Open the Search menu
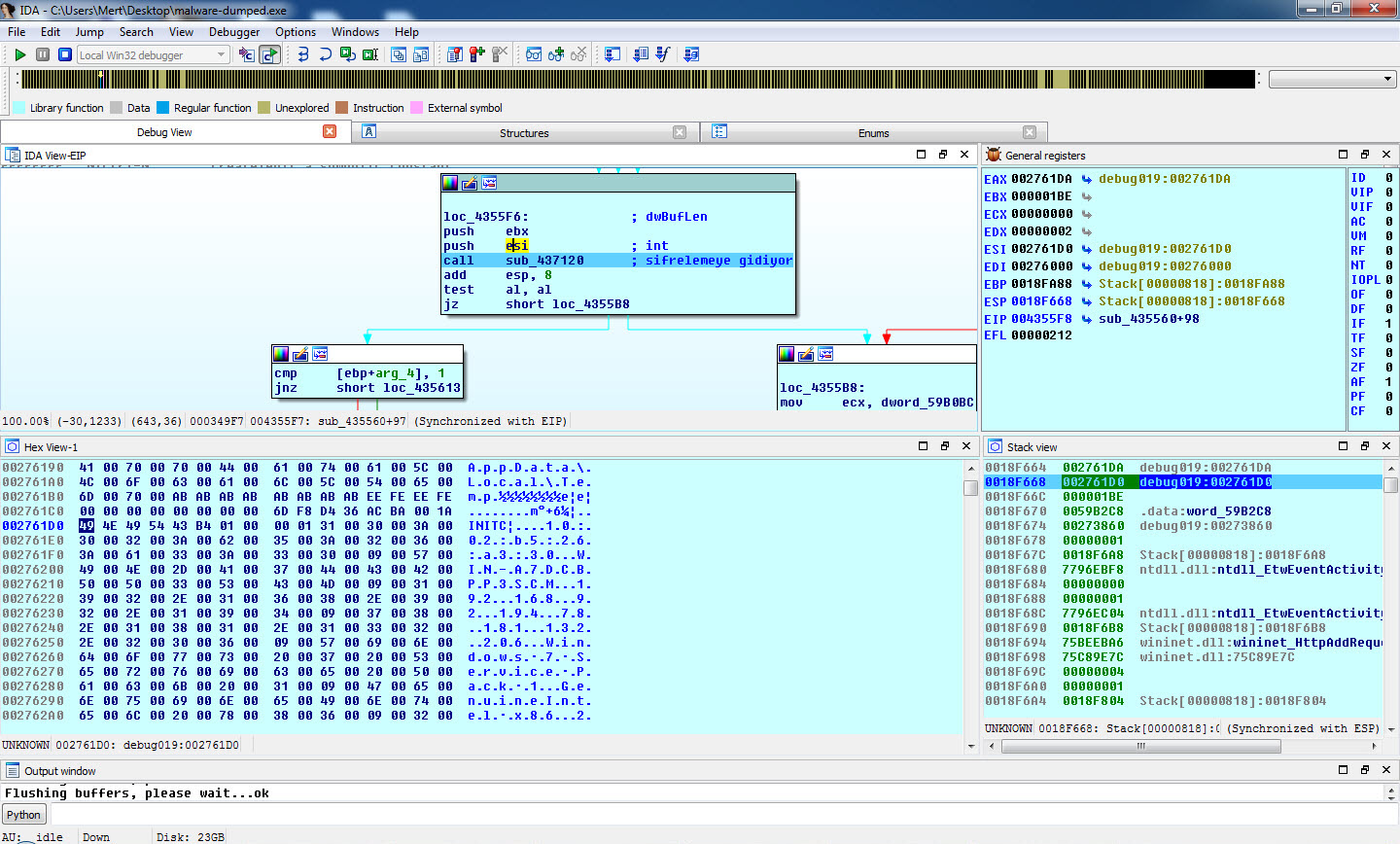 click(x=136, y=31)
